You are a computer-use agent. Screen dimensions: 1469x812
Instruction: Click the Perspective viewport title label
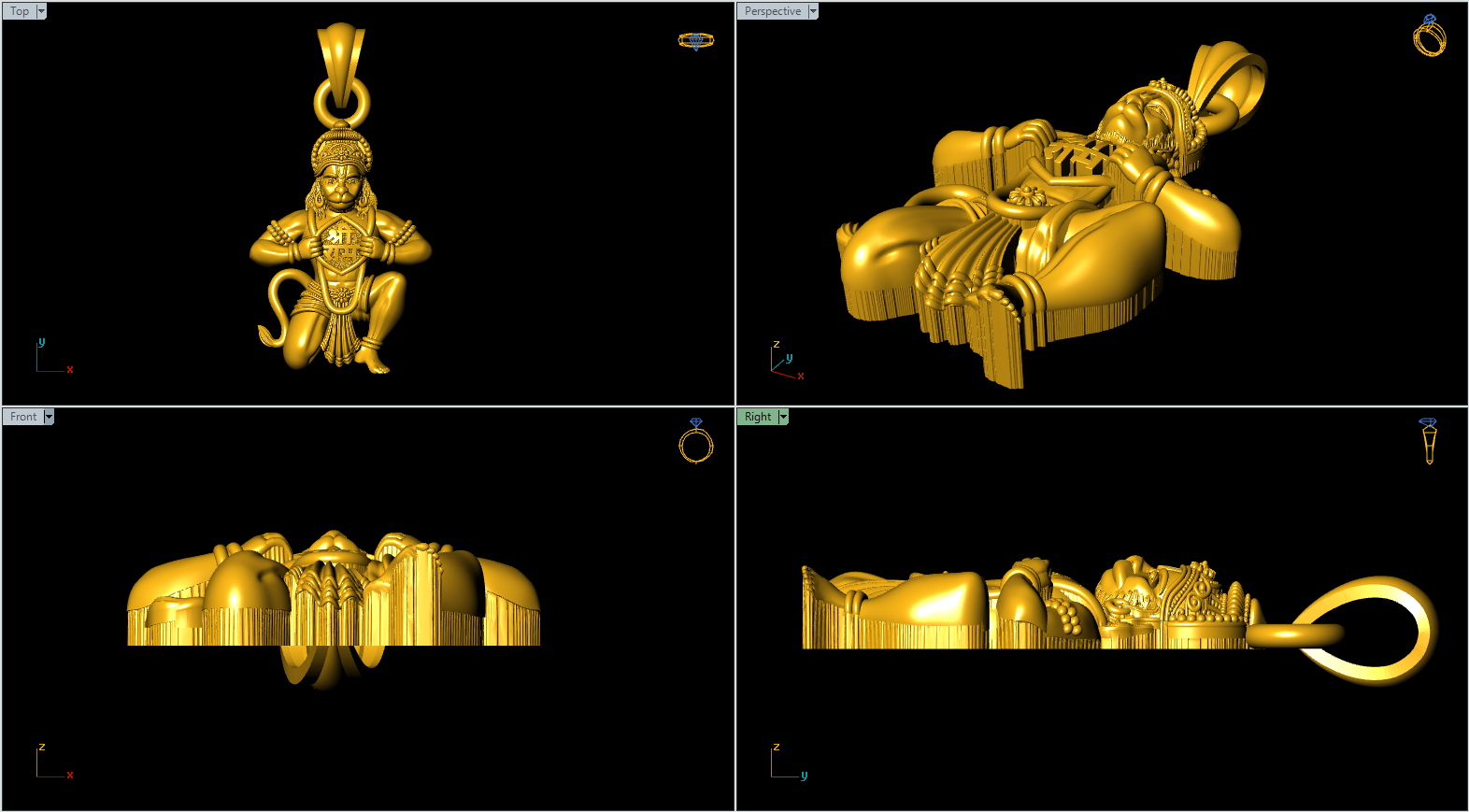(x=772, y=11)
